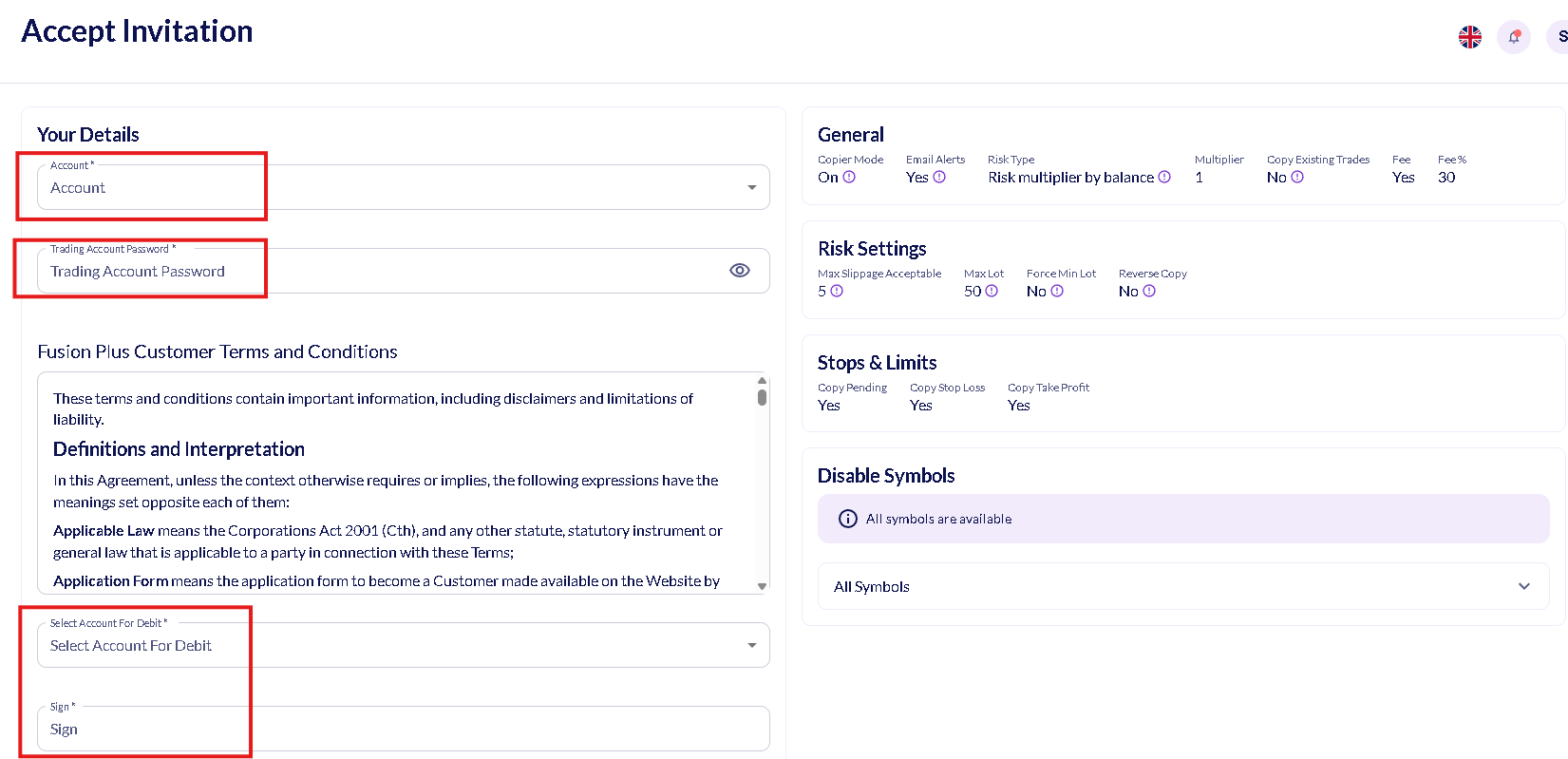Click the terms and conditions scrollbar thumb
This screenshot has width=1568, height=759.
tap(762, 397)
